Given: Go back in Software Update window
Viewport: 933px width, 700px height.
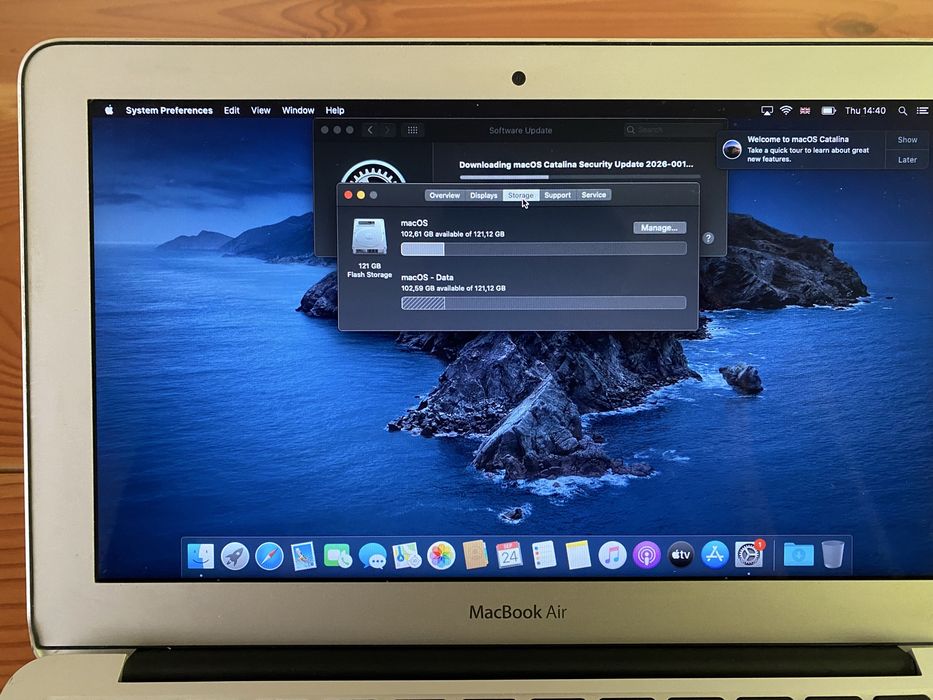Looking at the screenshot, I should (x=370, y=130).
